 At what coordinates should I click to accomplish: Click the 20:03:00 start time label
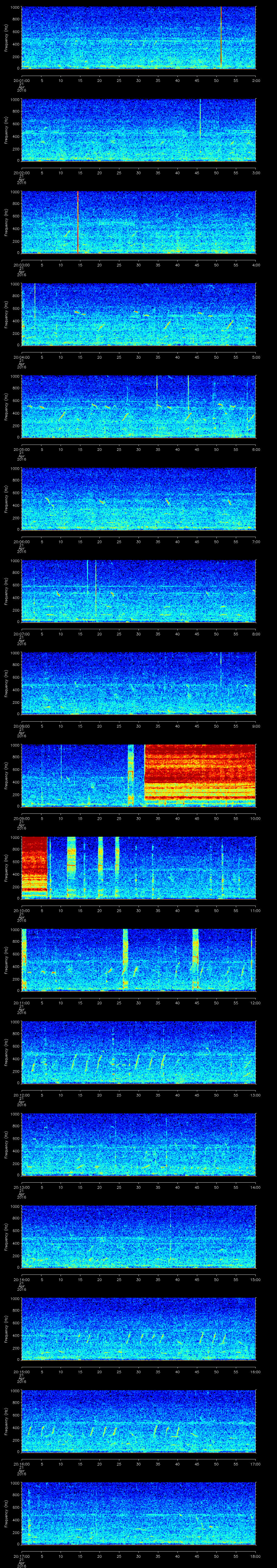point(21,265)
